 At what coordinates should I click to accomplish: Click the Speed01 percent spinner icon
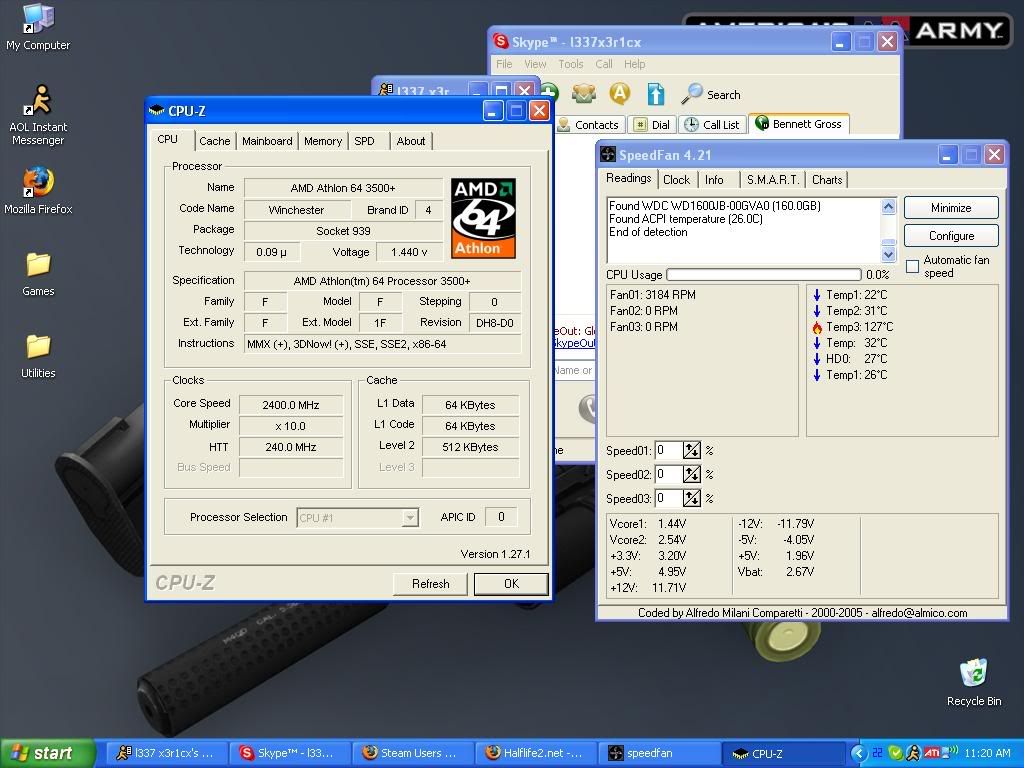692,450
